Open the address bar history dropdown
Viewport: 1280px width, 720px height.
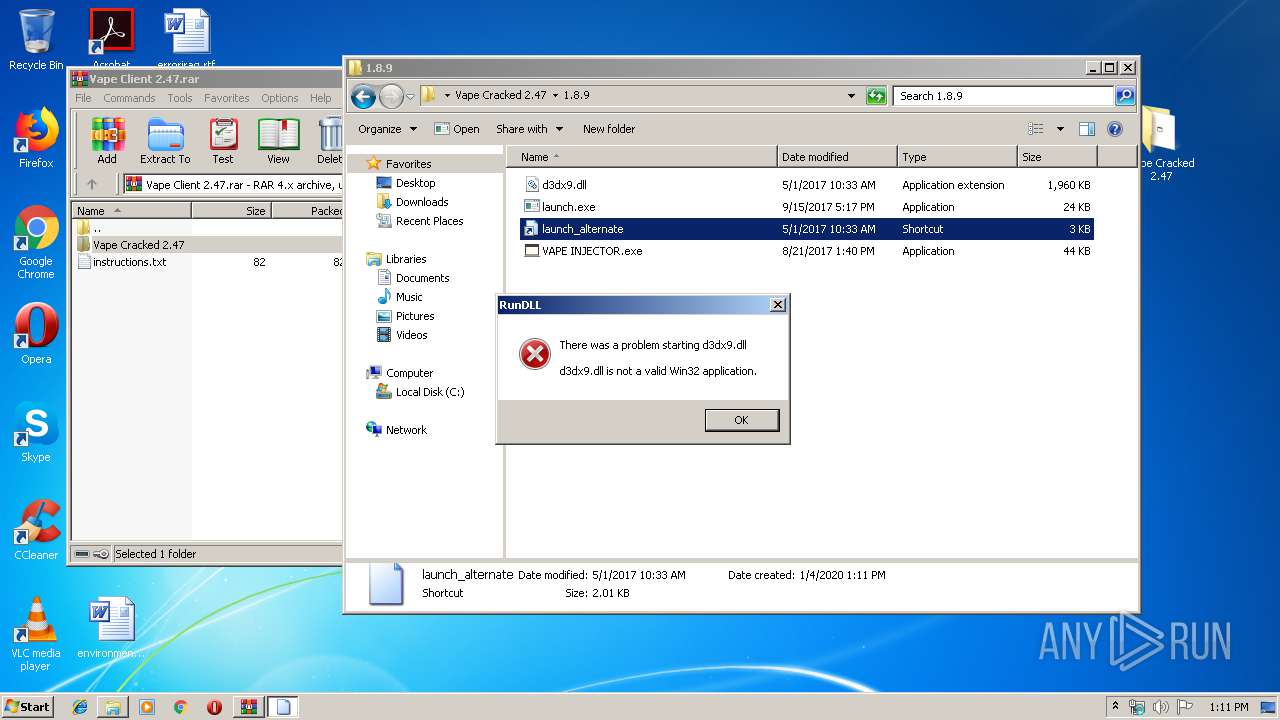[x=851, y=96]
